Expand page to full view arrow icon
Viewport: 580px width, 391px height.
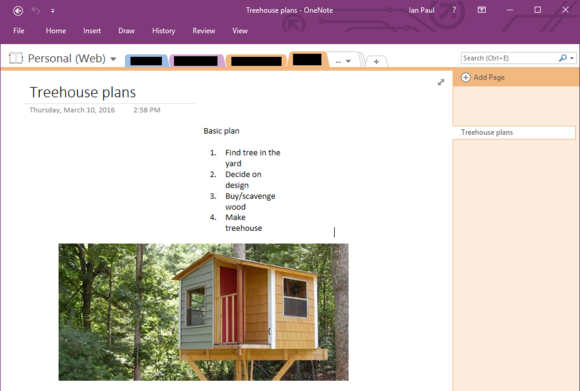click(x=441, y=82)
